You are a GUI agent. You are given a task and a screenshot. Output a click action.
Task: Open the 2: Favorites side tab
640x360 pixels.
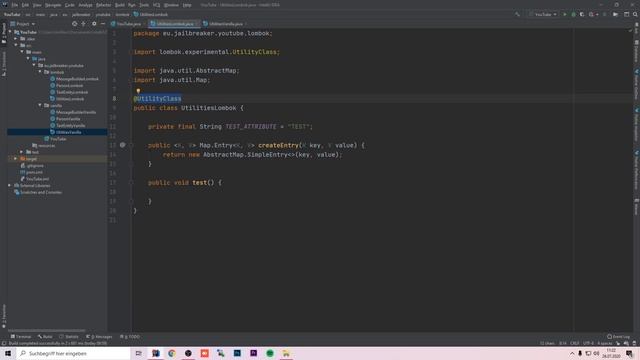pyautogui.click(x=4, y=316)
